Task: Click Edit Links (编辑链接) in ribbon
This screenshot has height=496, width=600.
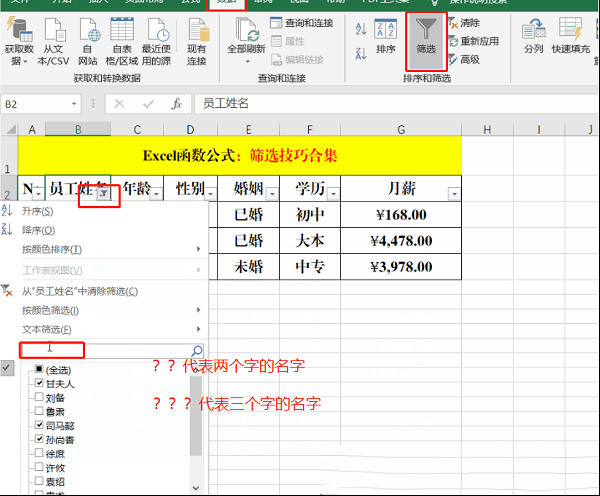Action: tap(297, 60)
